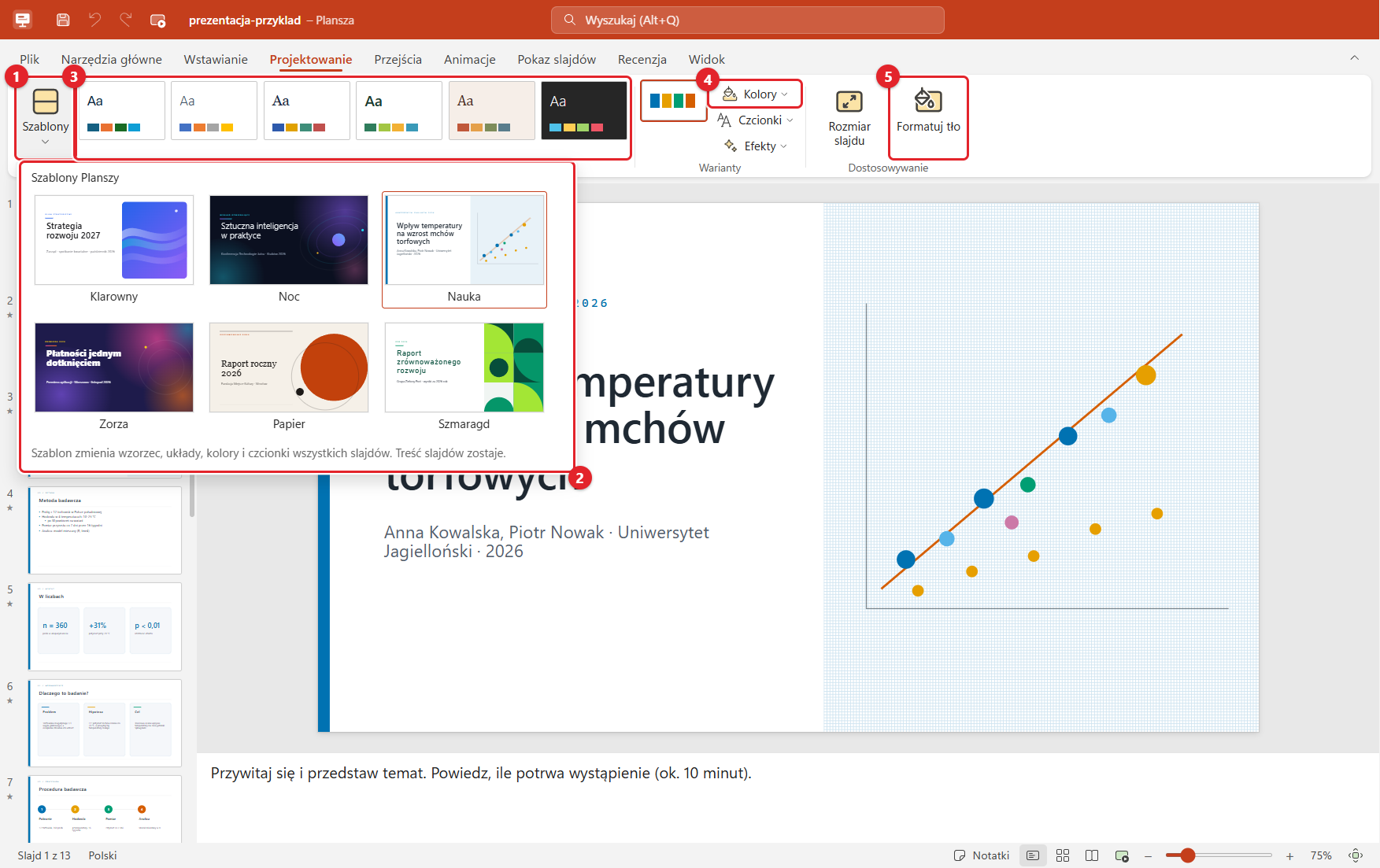Collapse the ribbon with chevron
Image resolution: width=1380 pixels, height=868 pixels.
tap(1355, 57)
